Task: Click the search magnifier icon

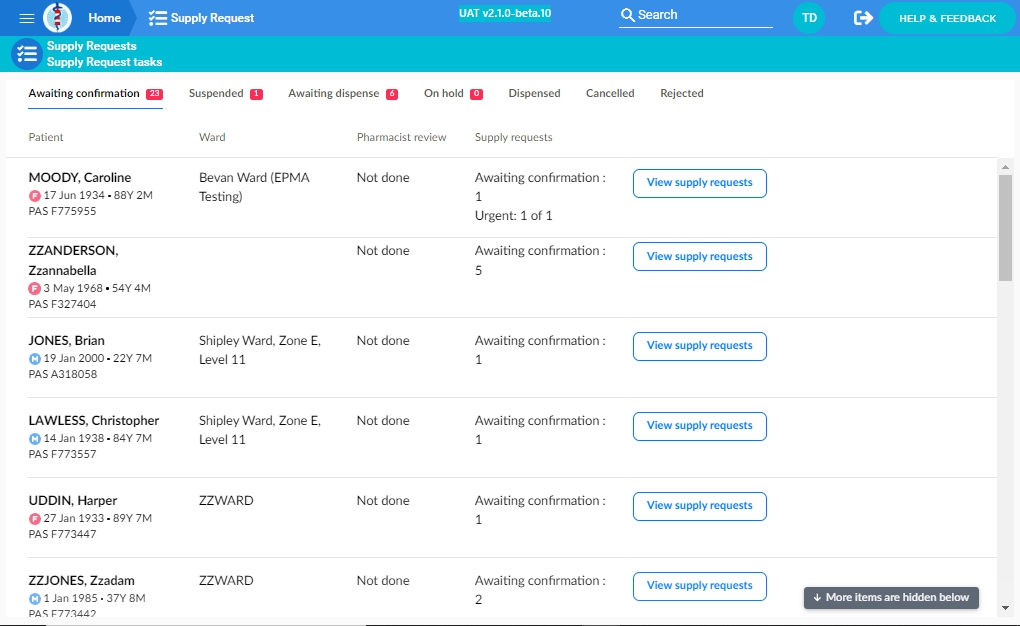Action: [x=627, y=15]
